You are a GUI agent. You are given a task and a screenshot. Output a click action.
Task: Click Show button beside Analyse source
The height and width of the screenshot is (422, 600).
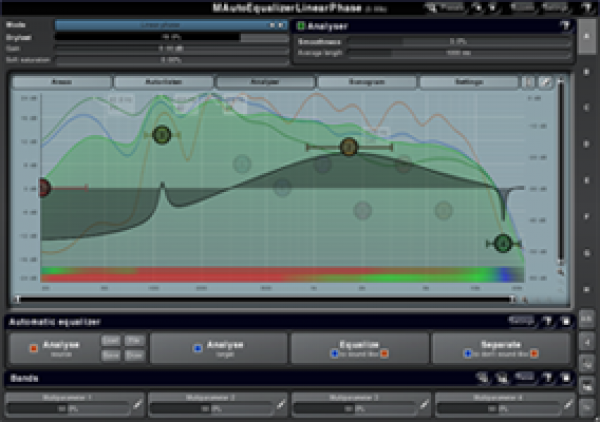[x=134, y=355]
